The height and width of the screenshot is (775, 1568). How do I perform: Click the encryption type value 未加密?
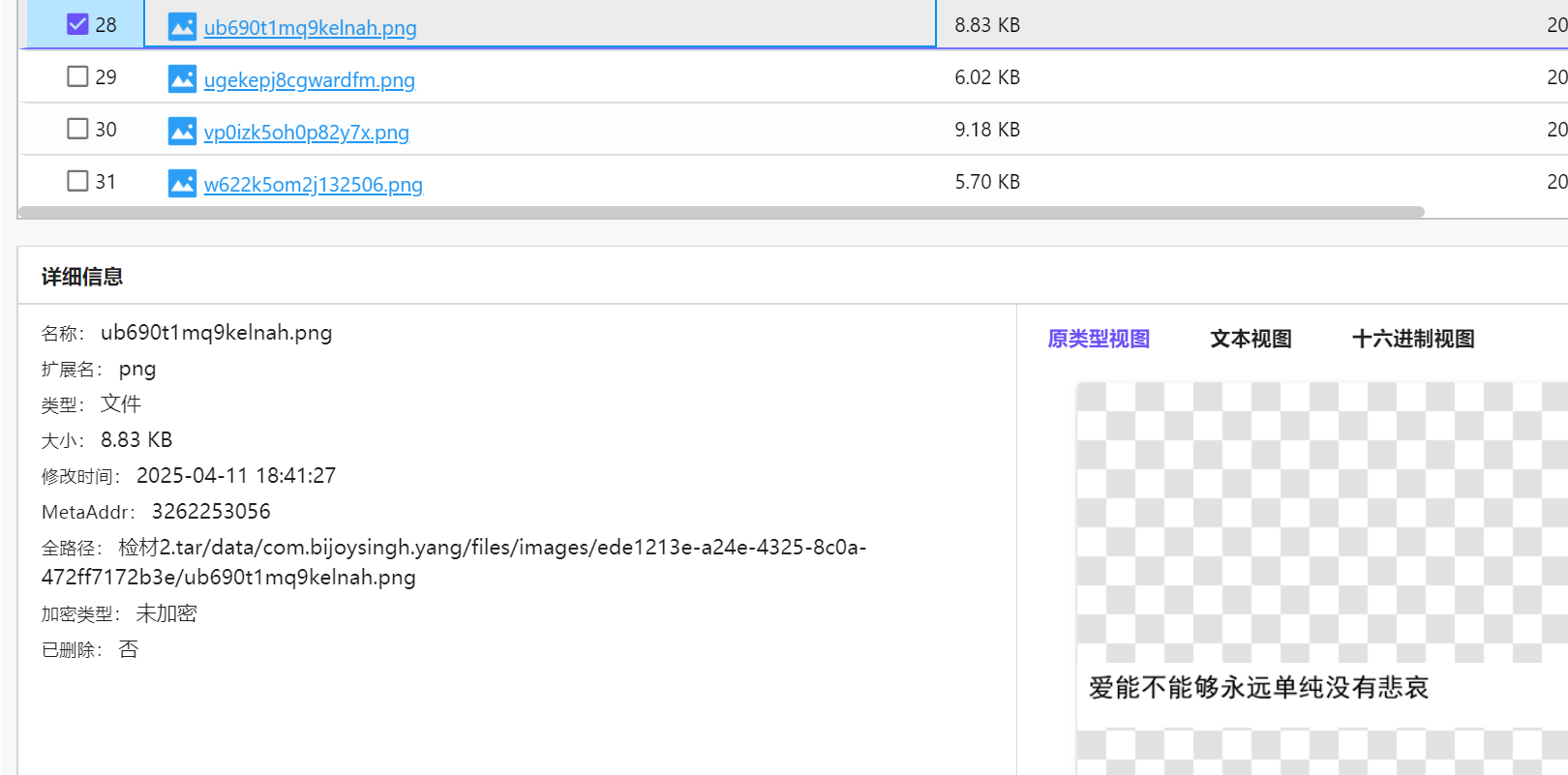[166, 613]
